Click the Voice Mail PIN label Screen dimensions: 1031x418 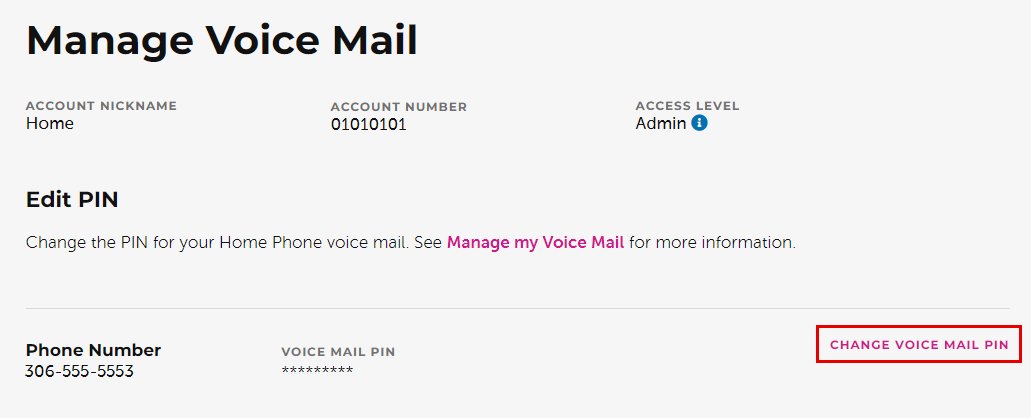[338, 352]
